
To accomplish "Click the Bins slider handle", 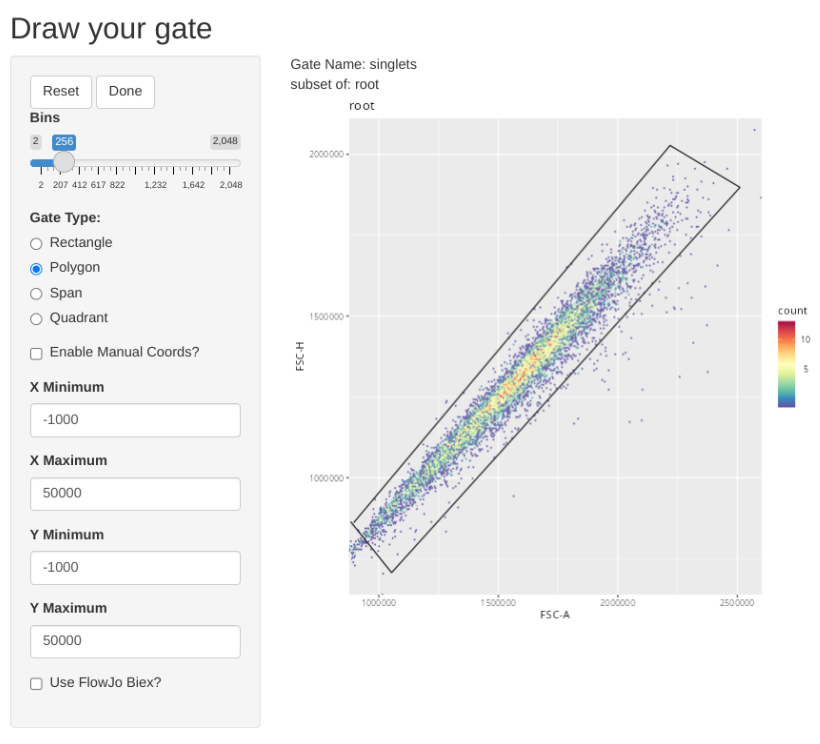I will click(64, 162).
